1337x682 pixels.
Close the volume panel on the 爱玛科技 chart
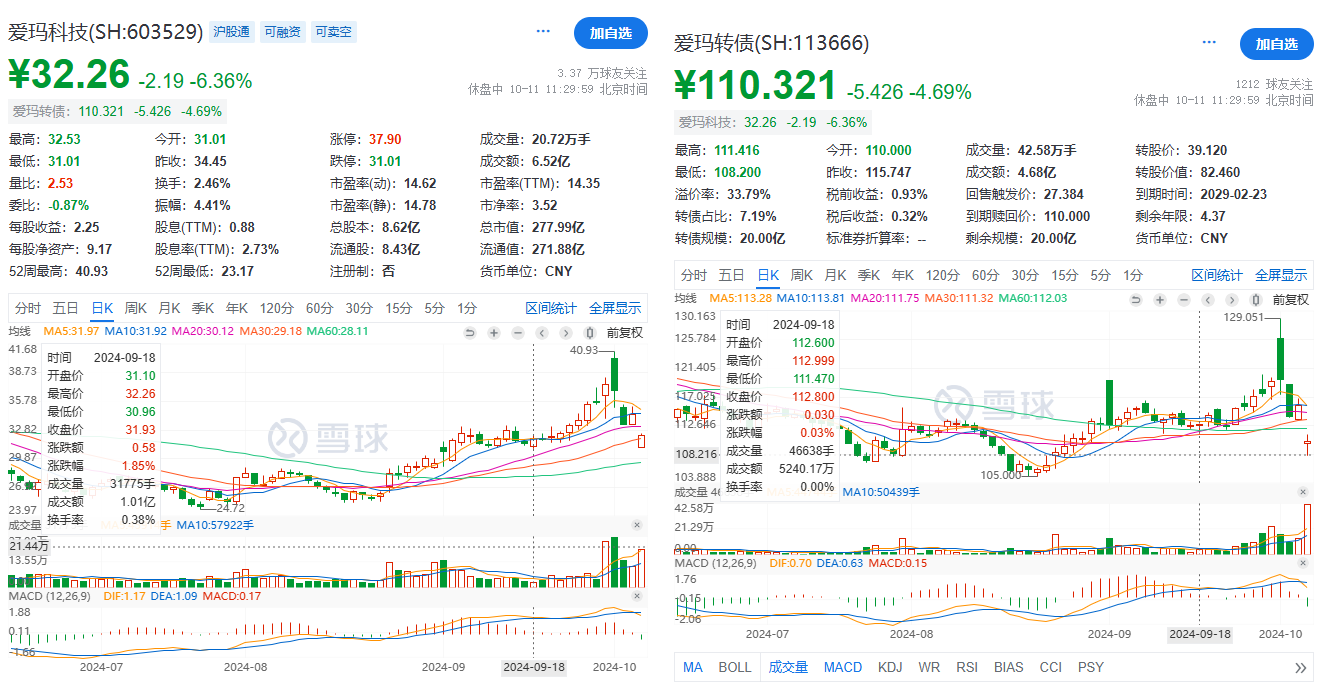pos(637,525)
